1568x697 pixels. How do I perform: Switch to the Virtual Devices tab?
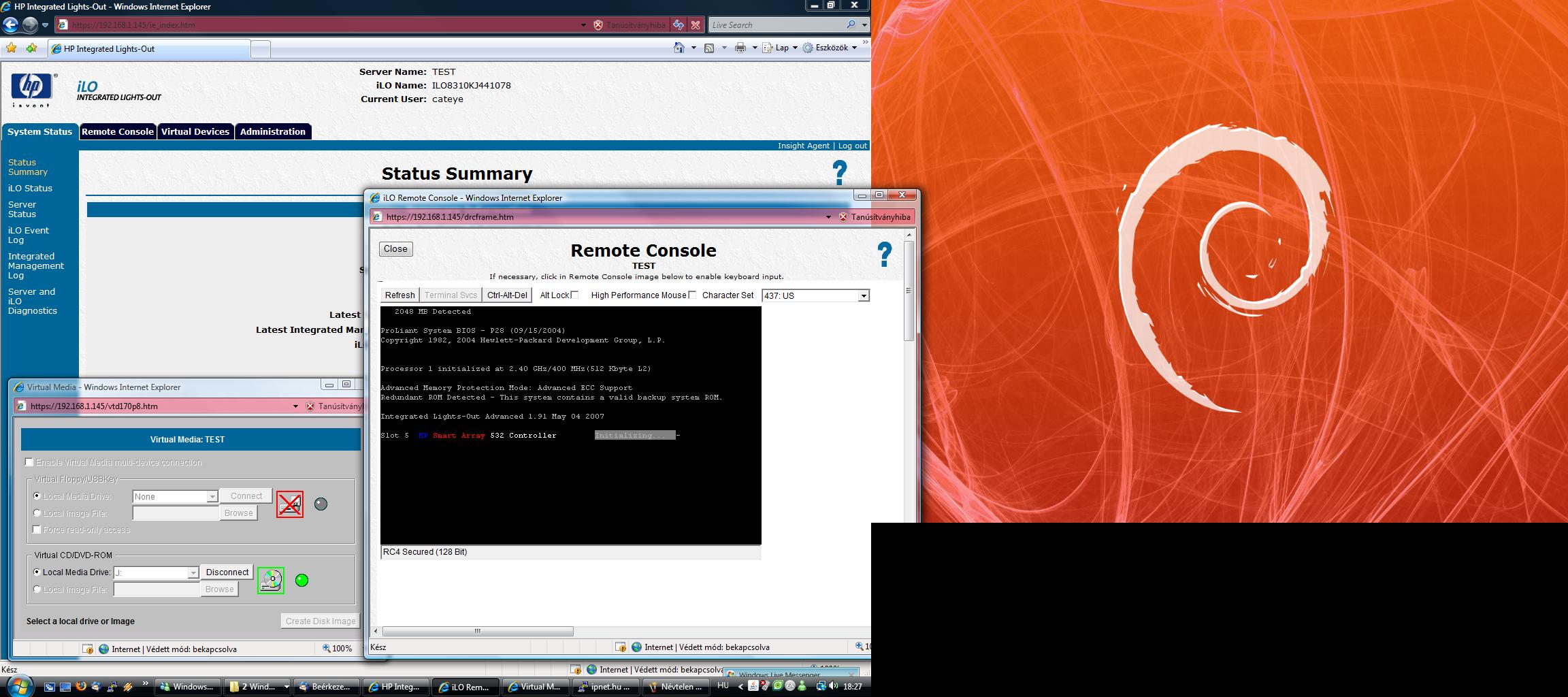tap(195, 131)
